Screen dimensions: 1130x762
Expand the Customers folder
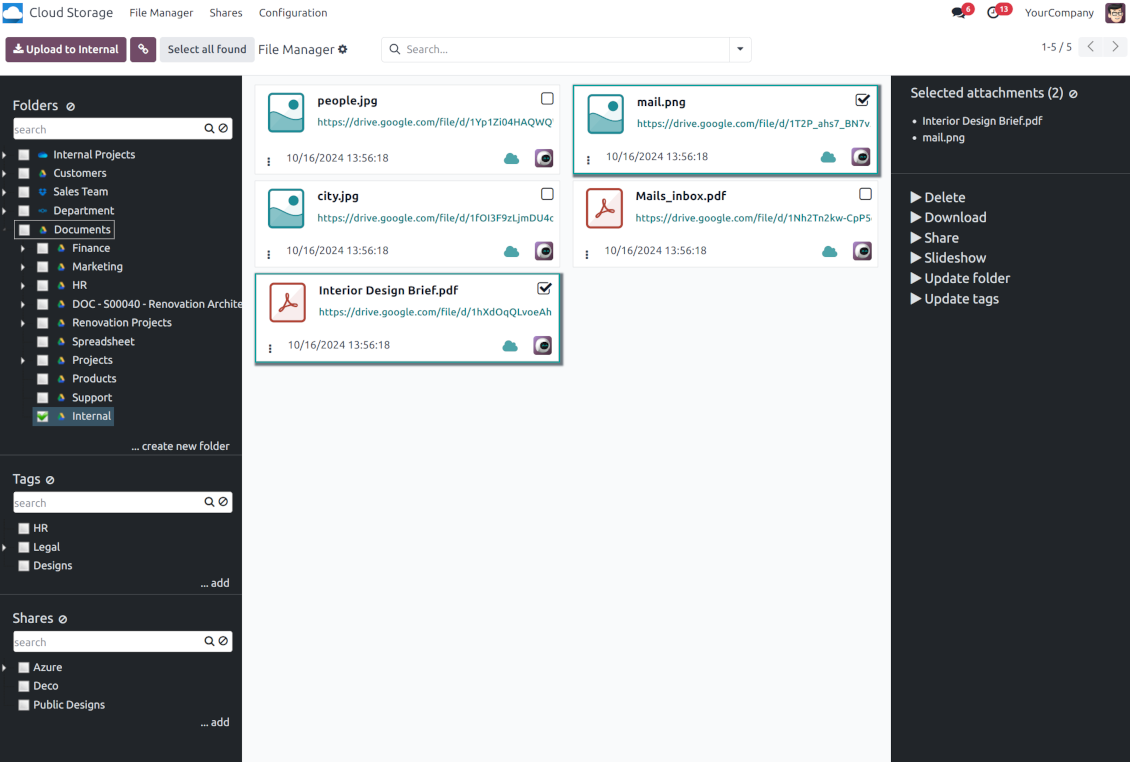4,174
